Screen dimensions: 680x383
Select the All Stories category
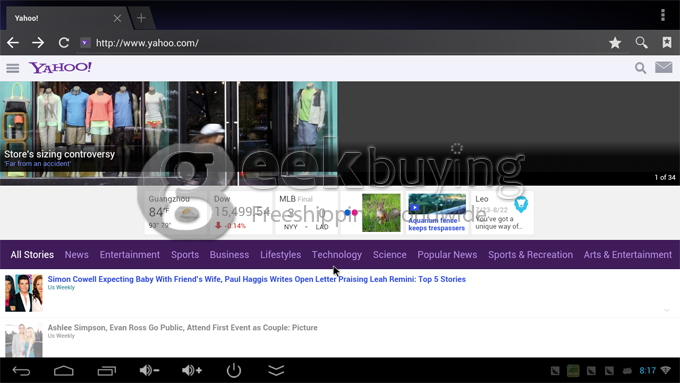[32, 255]
